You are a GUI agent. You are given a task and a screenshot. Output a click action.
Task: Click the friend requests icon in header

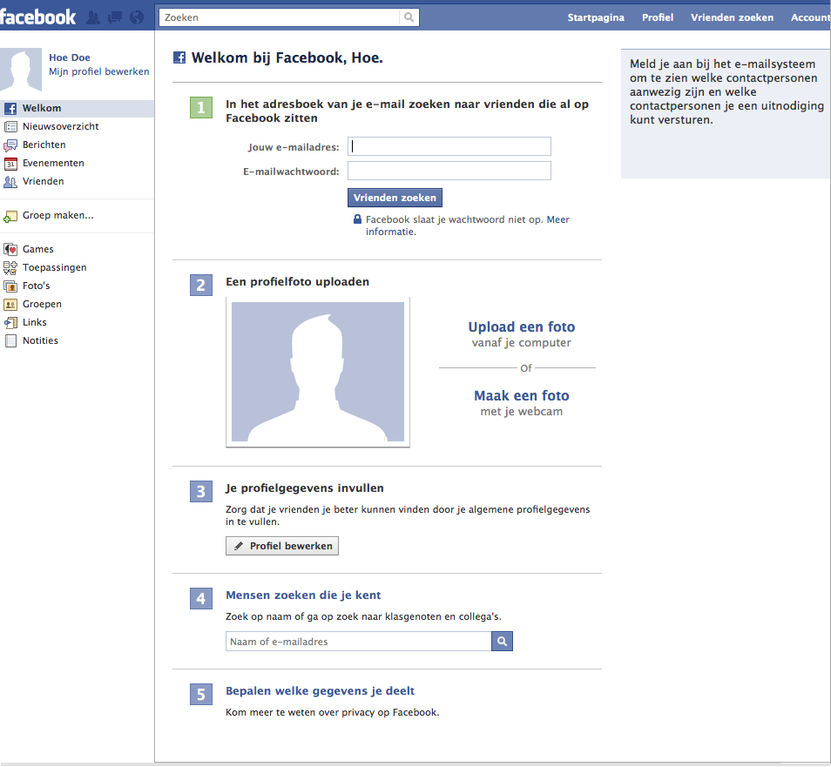93,17
